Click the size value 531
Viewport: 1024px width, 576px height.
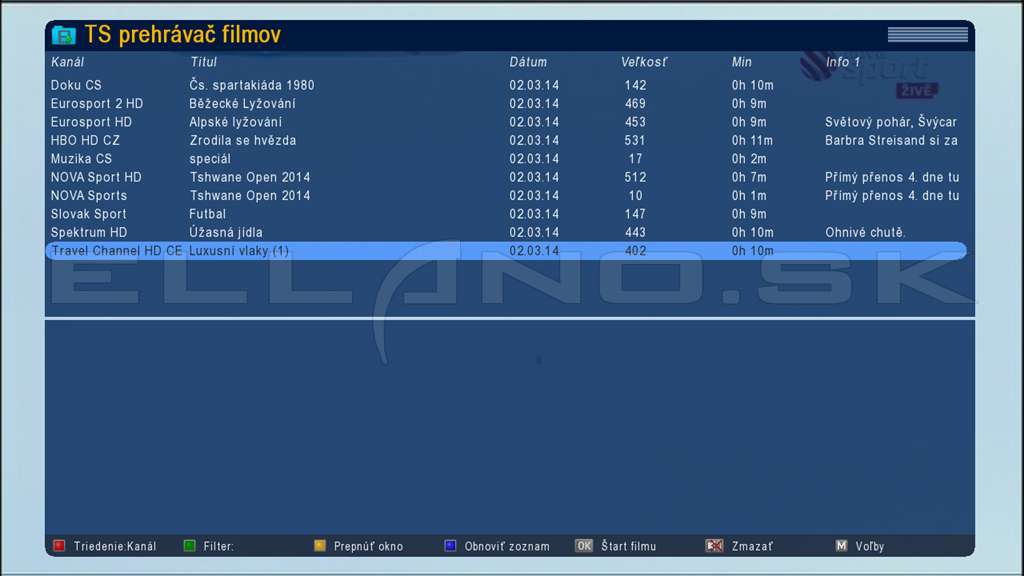(x=635, y=140)
